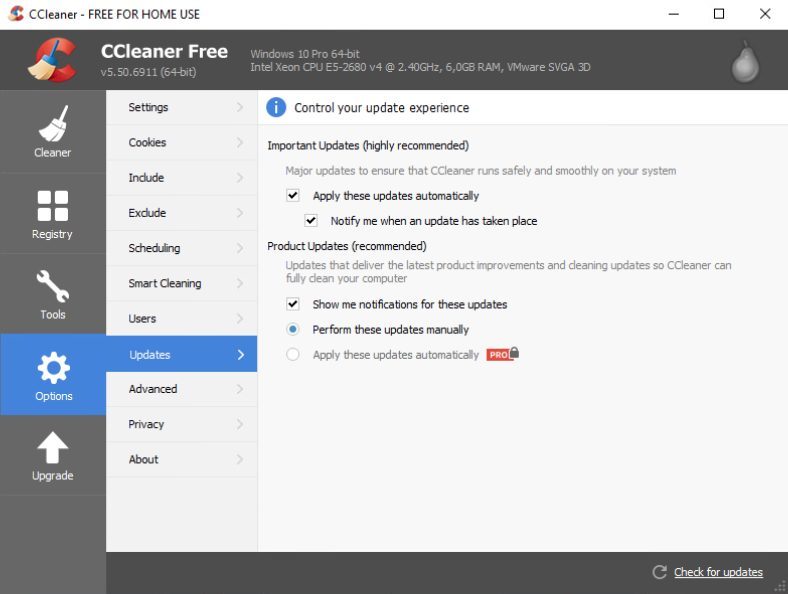
Task: Click the Upgrade arrow icon
Action: point(52,449)
